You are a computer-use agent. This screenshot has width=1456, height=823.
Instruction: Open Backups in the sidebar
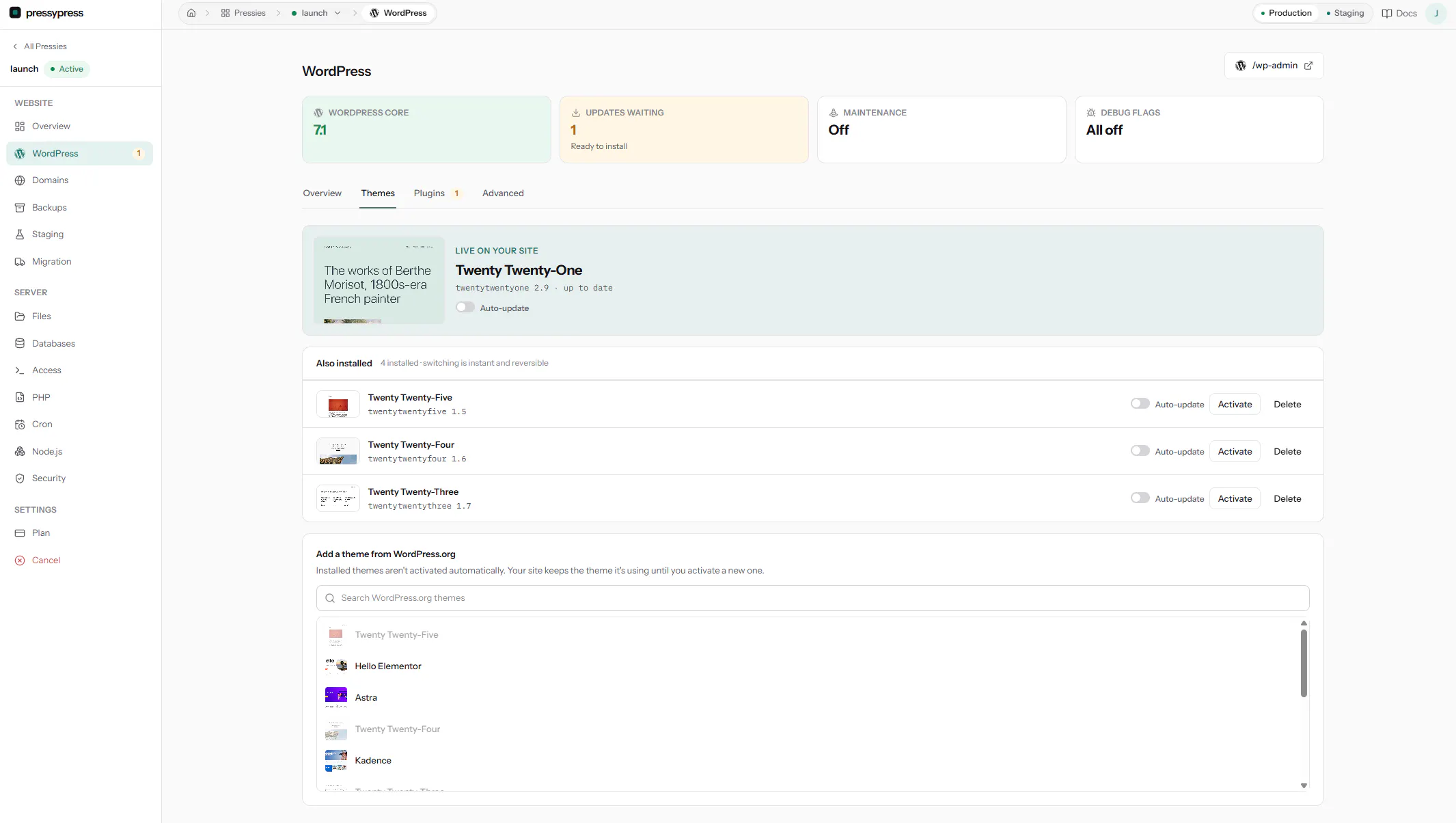click(79, 208)
